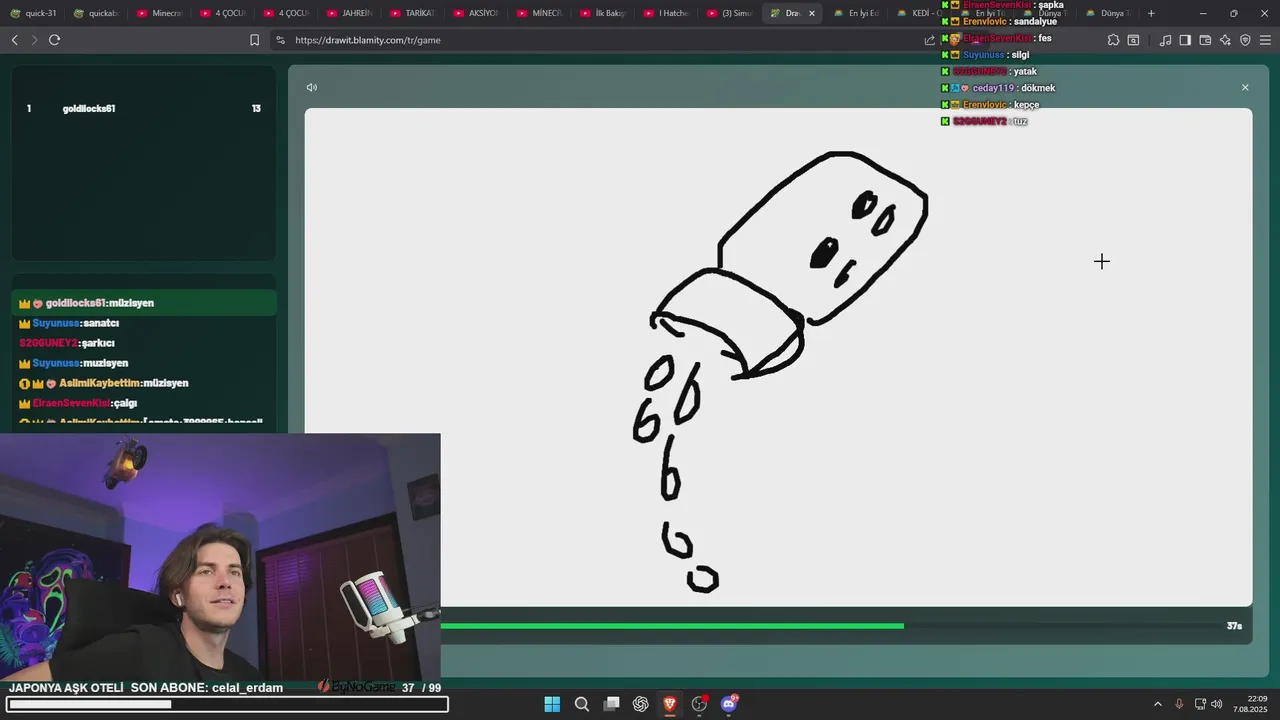This screenshot has width=1280, height=720.
Task: Open OBS icon on the taskbar
Action: (700, 704)
